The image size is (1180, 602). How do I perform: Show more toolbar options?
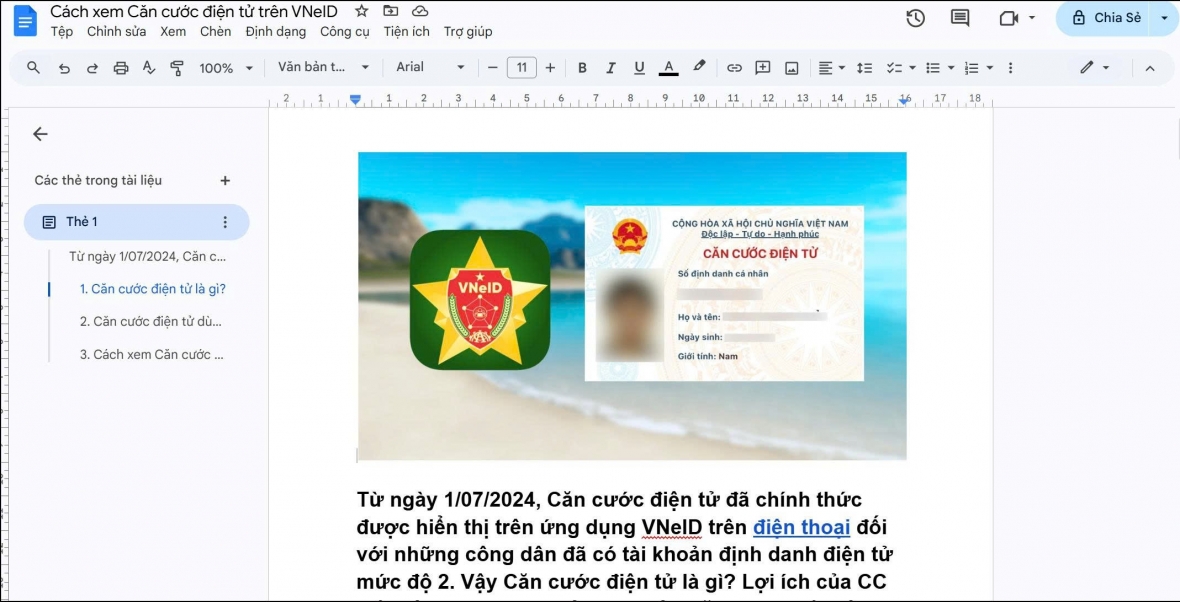tap(1010, 68)
